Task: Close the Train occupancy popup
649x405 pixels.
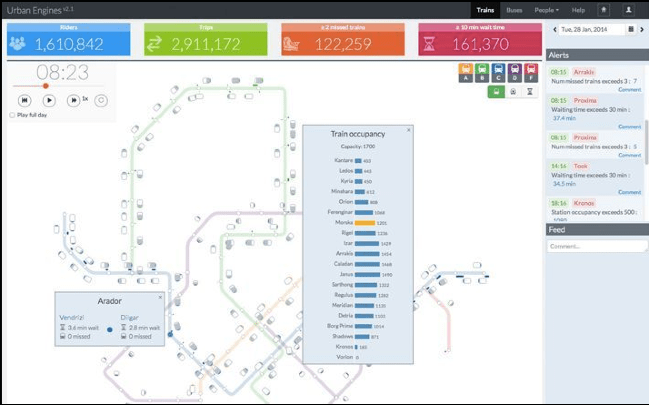Action: pos(409,130)
